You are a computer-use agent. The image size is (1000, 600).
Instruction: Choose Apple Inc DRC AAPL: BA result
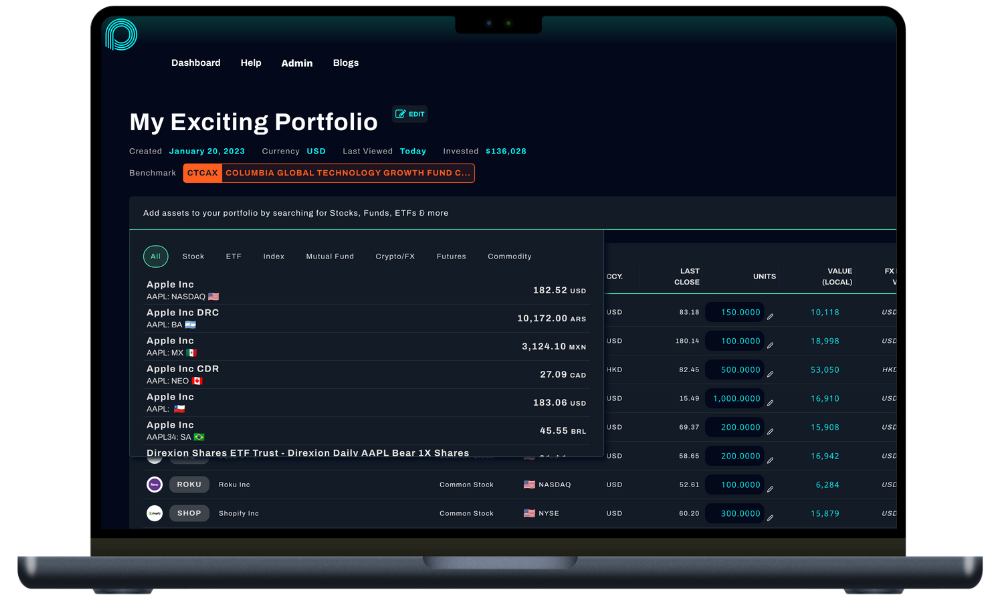click(366, 318)
